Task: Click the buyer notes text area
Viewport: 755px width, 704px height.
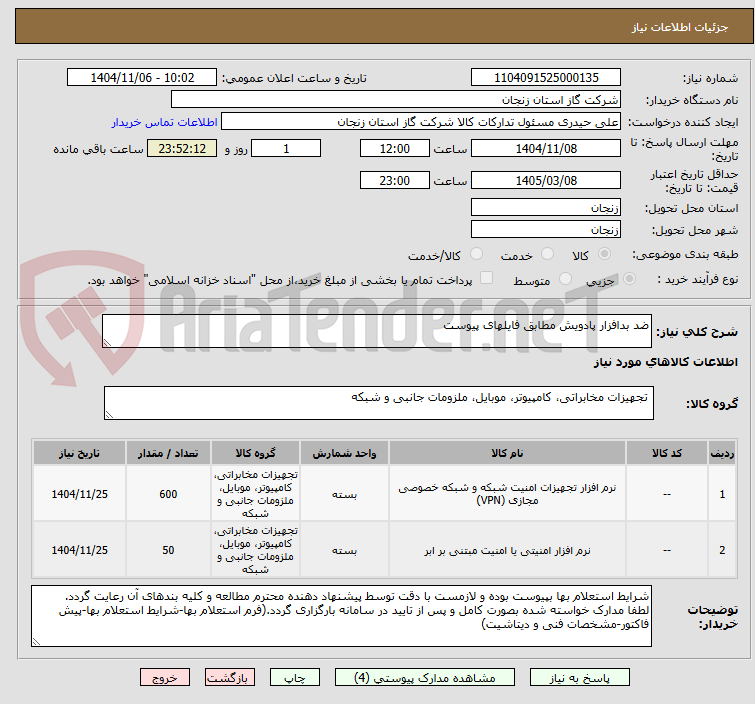Action: click(341, 616)
